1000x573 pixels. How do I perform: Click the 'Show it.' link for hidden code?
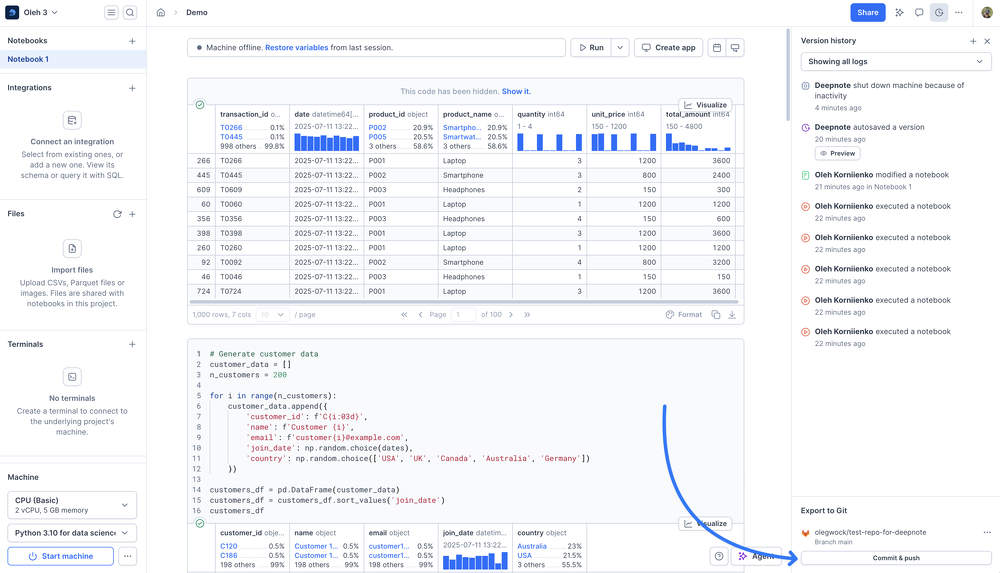(x=516, y=91)
